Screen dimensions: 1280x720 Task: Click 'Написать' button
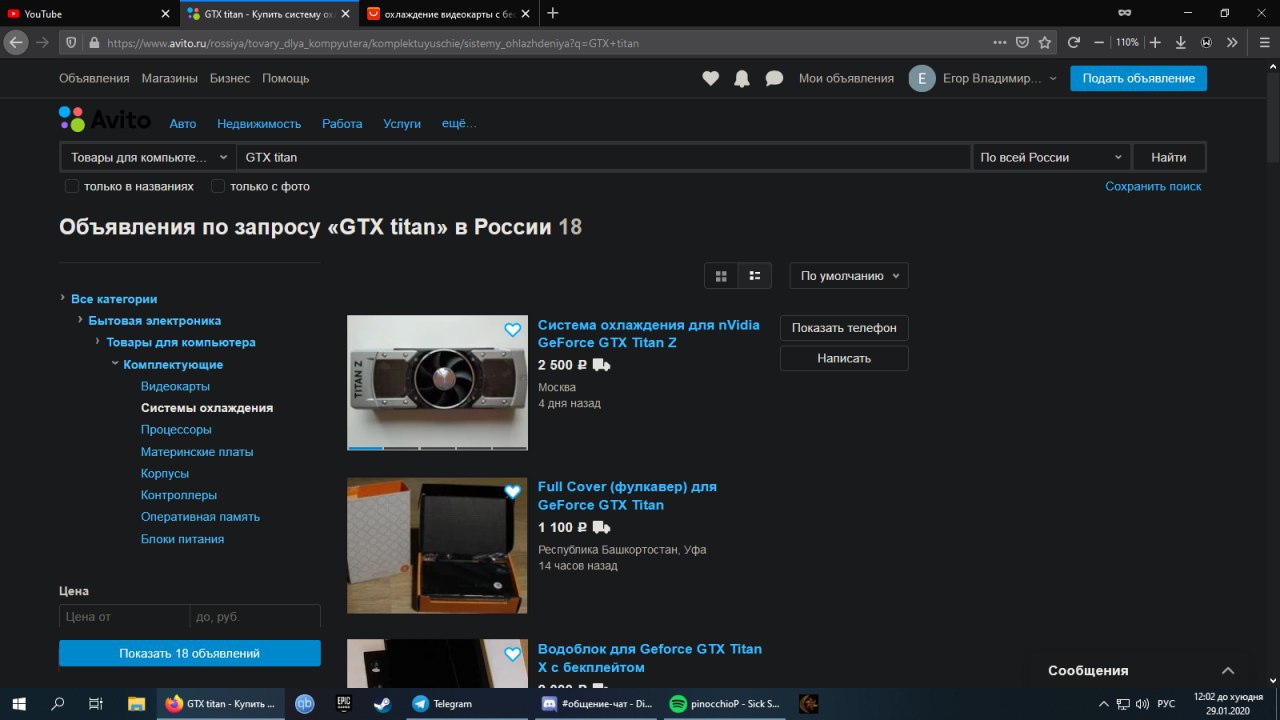tap(844, 358)
